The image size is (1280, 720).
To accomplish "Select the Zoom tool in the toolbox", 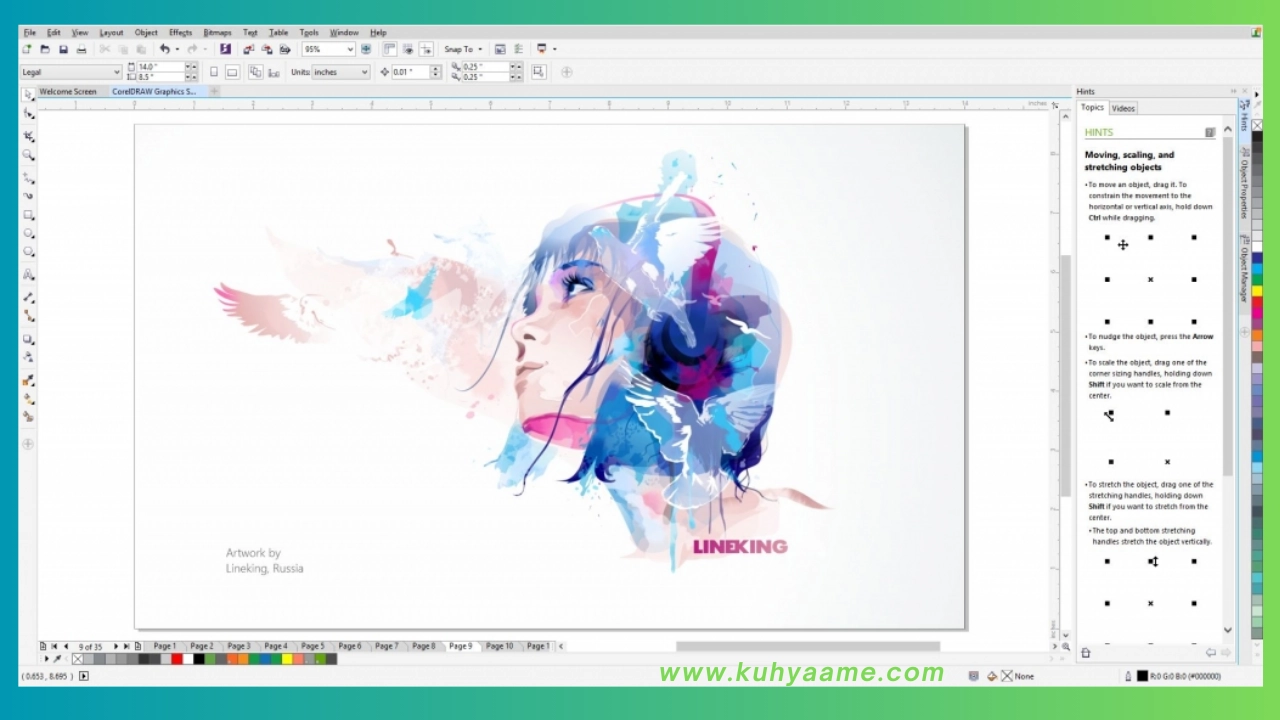I will coord(28,155).
